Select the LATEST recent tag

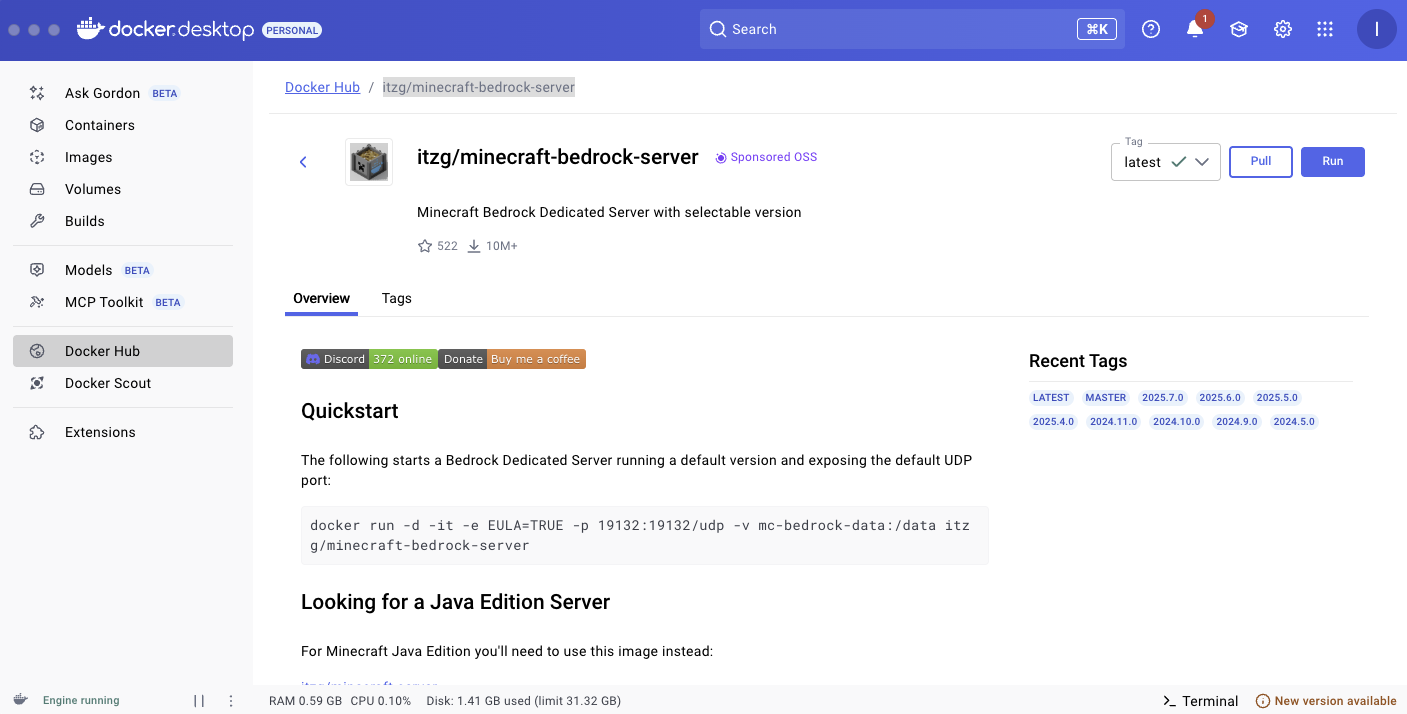coord(1051,398)
